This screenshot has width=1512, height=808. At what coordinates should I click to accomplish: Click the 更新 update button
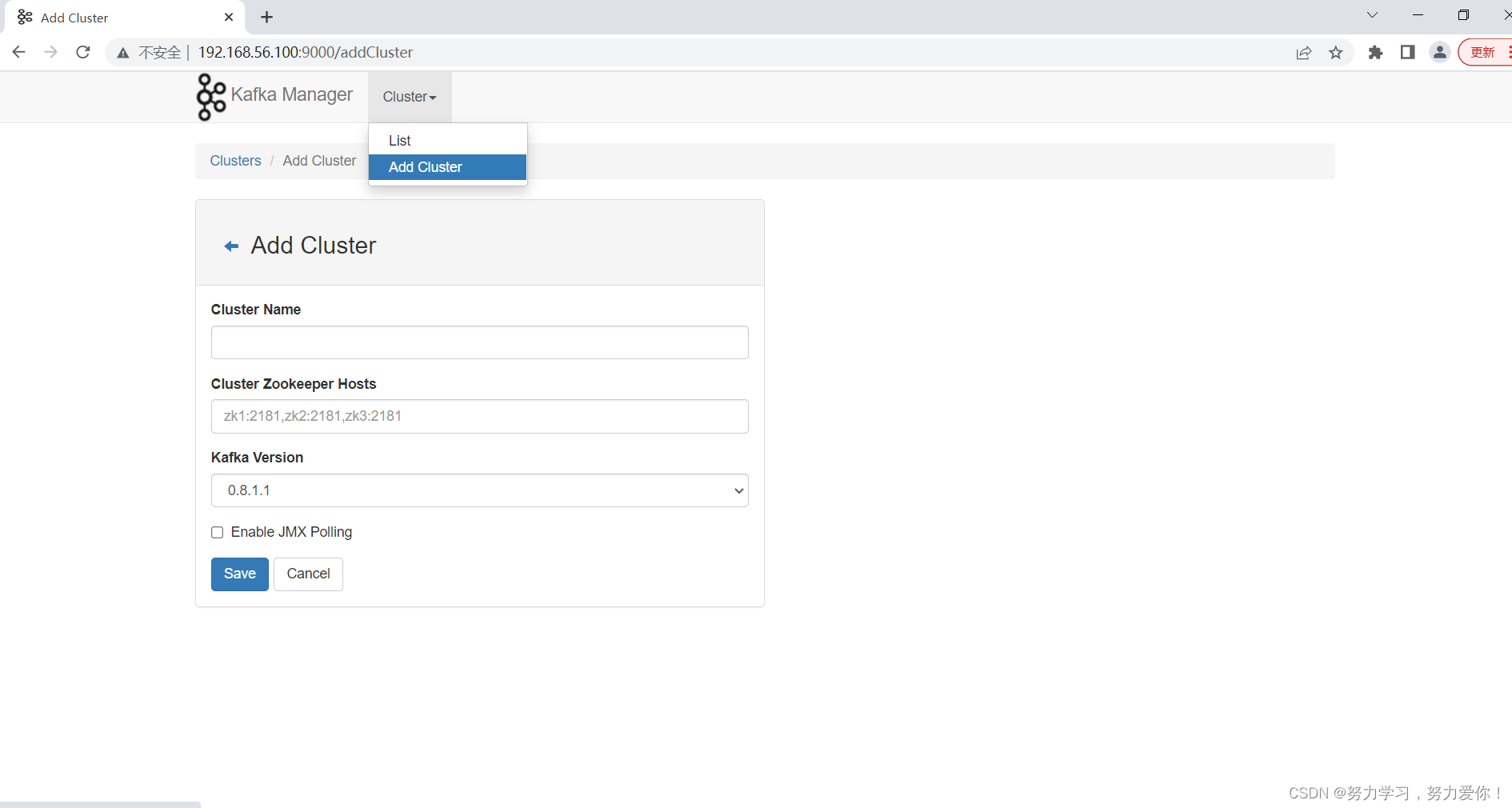[1484, 52]
